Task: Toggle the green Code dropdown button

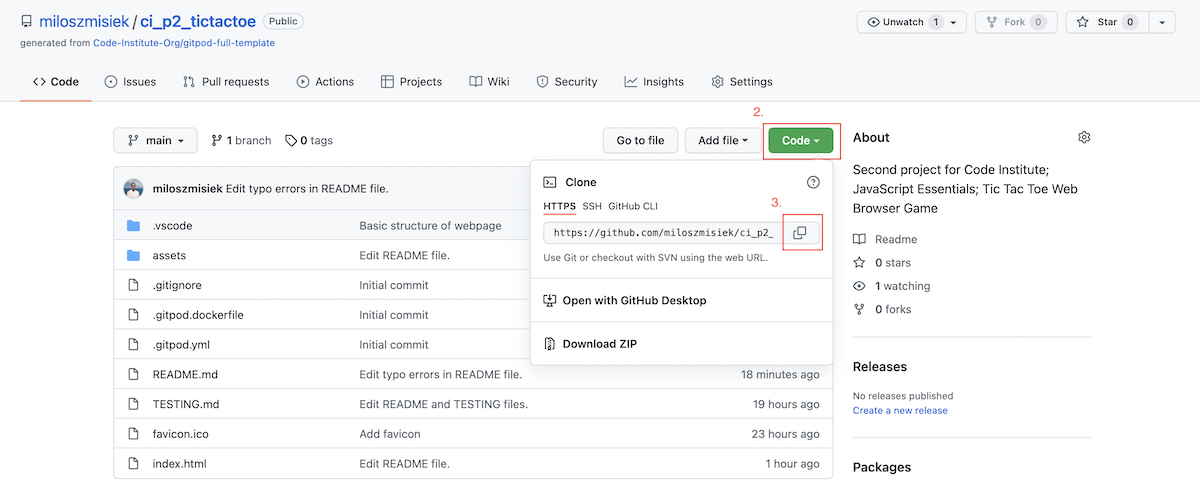Action: (x=801, y=141)
